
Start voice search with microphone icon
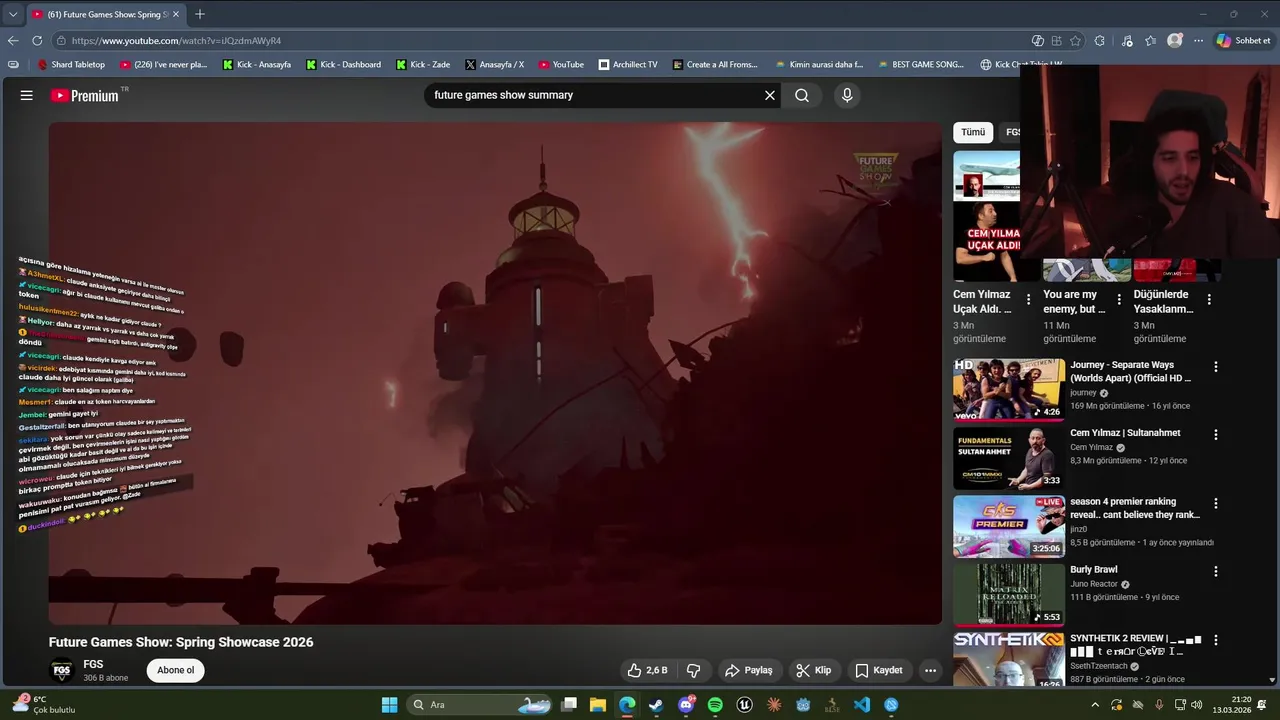pyautogui.click(x=847, y=95)
